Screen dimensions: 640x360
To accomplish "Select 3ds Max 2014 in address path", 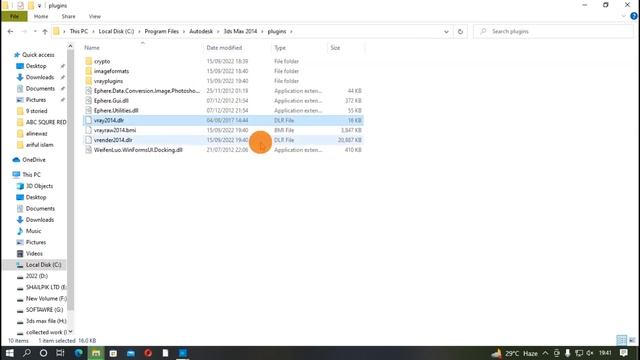I will 240,31.
